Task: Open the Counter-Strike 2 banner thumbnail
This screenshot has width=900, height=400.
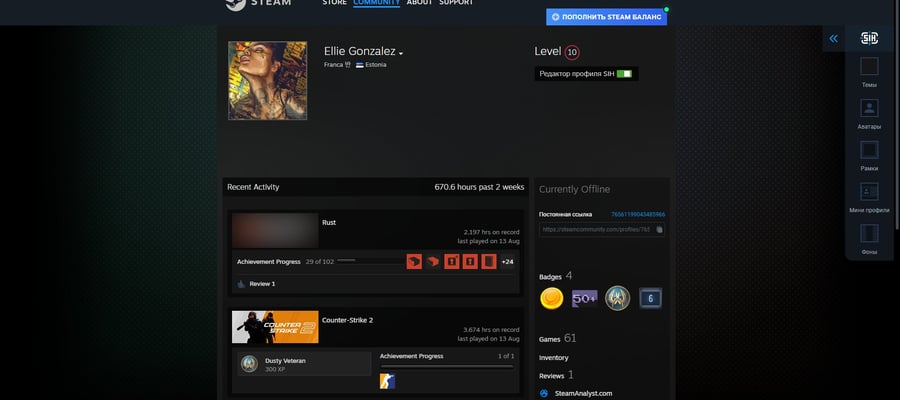Action: pos(275,327)
